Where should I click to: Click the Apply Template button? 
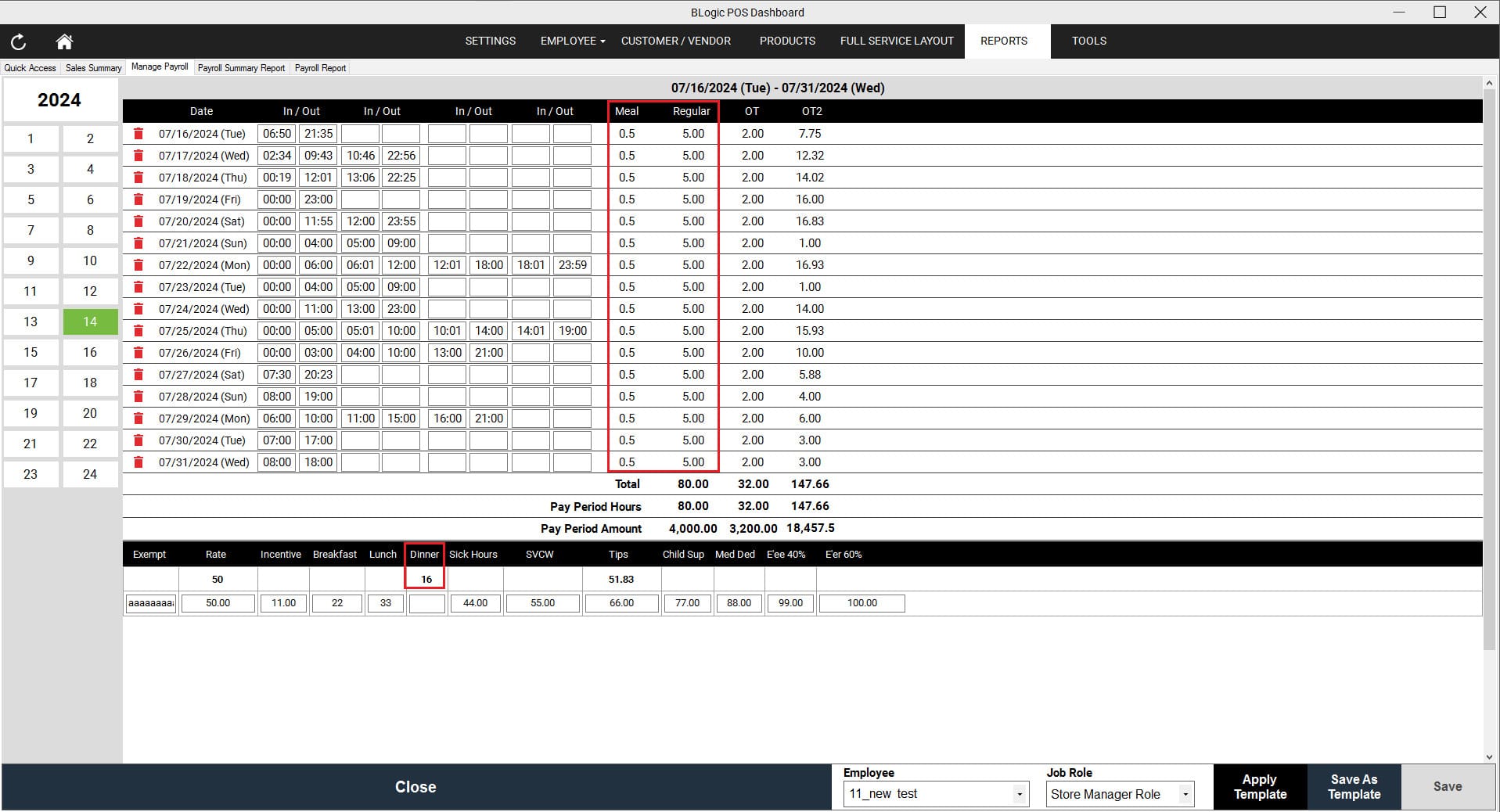click(1259, 787)
